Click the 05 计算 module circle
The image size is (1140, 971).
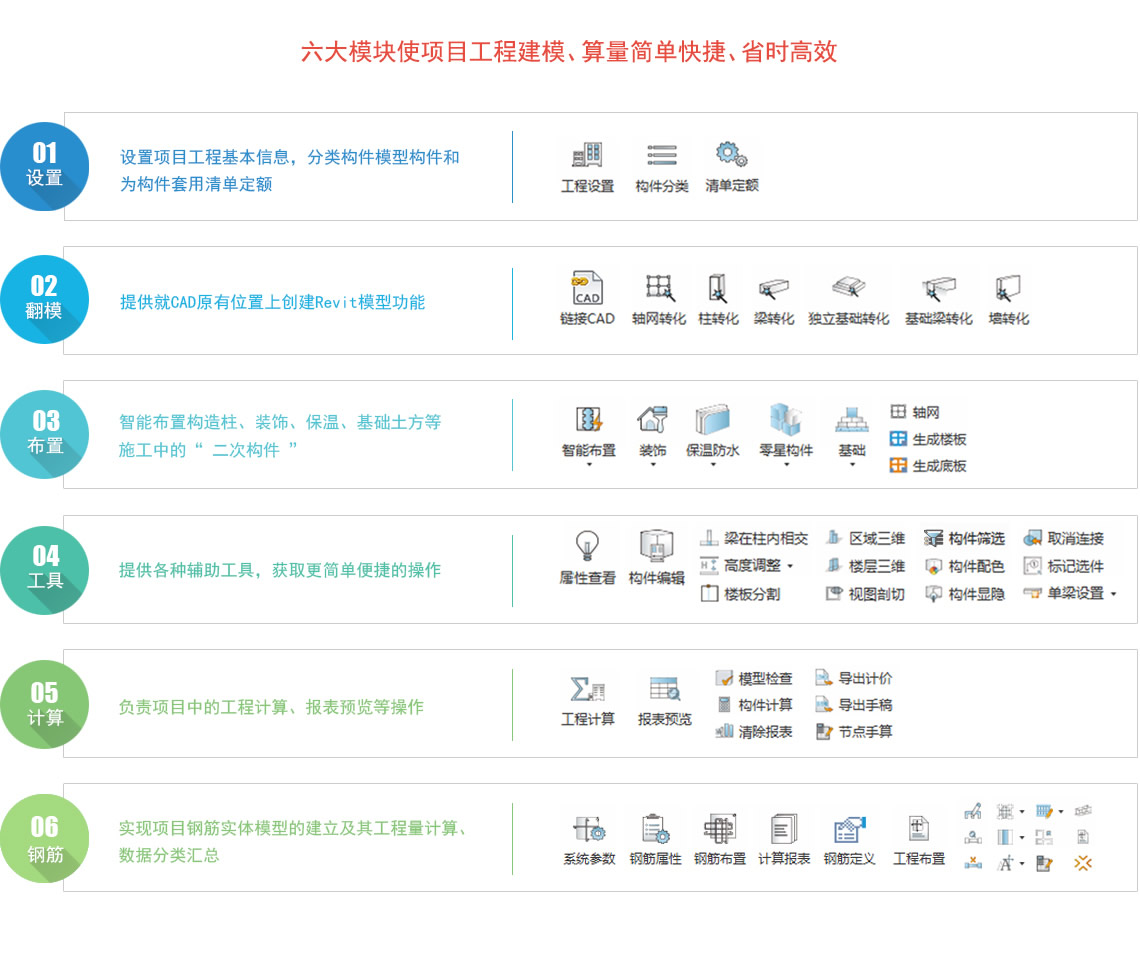point(44,705)
